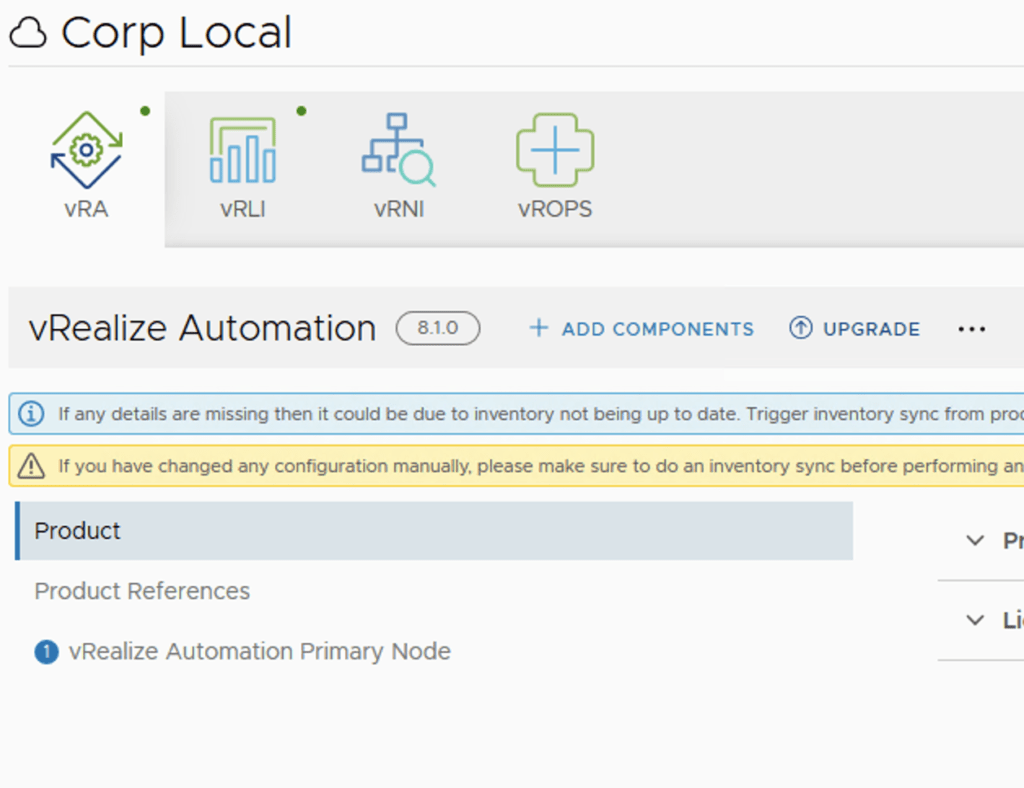Screen dimensions: 1024x788
Task: Click the Corp Local environment title
Action: tap(176, 34)
